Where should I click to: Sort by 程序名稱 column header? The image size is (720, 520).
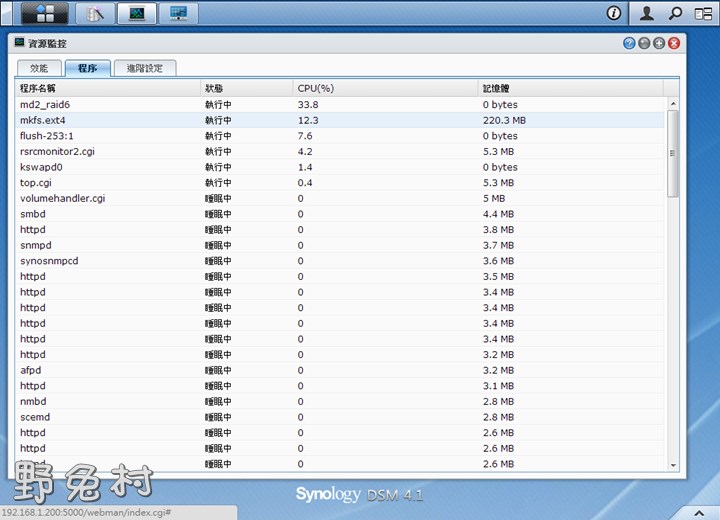click(x=108, y=88)
